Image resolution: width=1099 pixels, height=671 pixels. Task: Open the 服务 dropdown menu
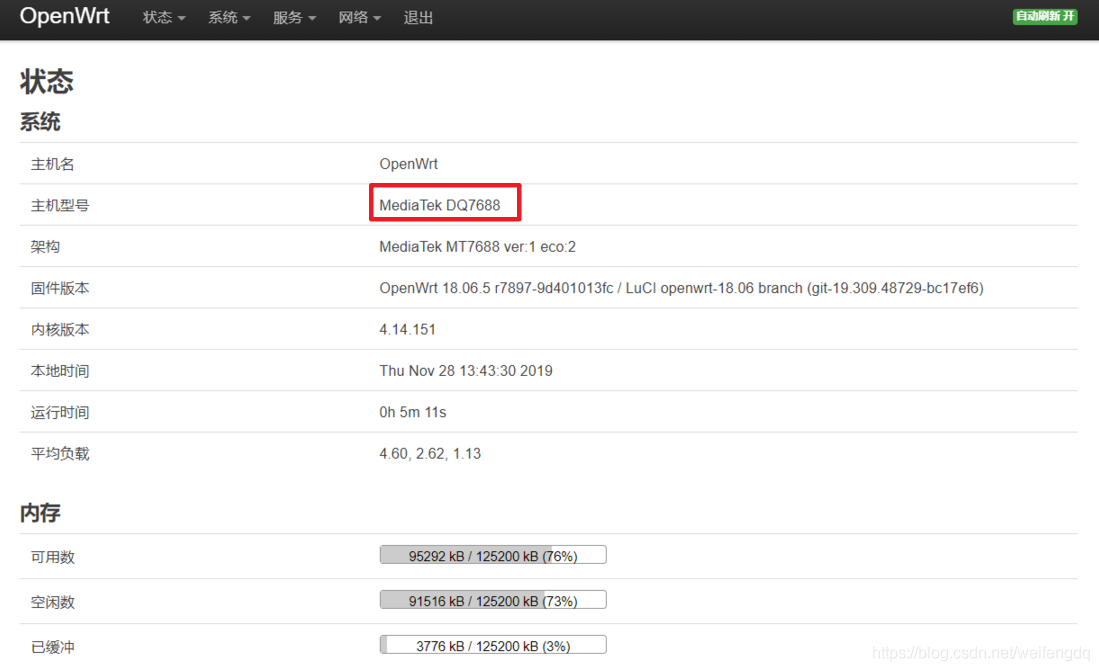point(294,18)
